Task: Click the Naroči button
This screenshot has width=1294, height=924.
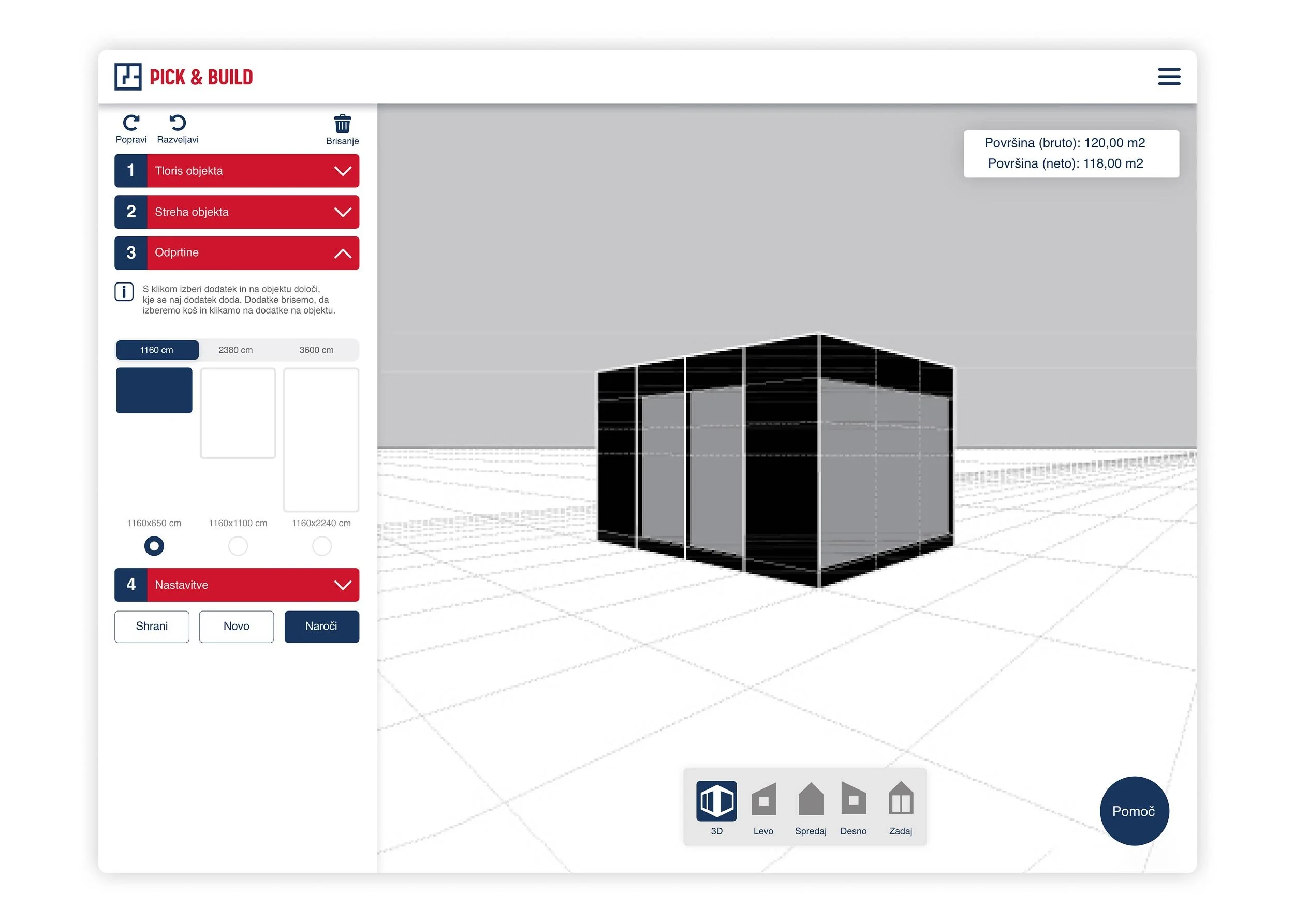Action: pyautogui.click(x=321, y=627)
